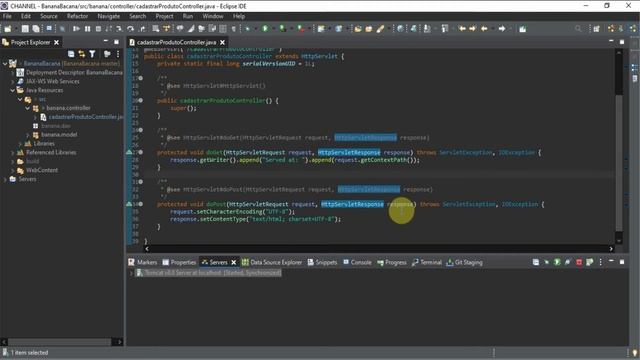Click the editor's horizontal scrollbar right arrow
Image resolution: width=640 pixels, height=360 pixels.
(611, 249)
